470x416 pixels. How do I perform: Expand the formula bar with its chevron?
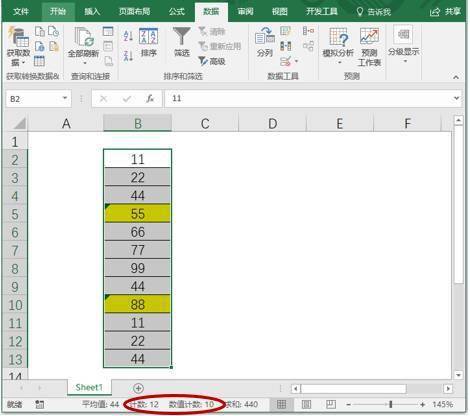coord(456,98)
